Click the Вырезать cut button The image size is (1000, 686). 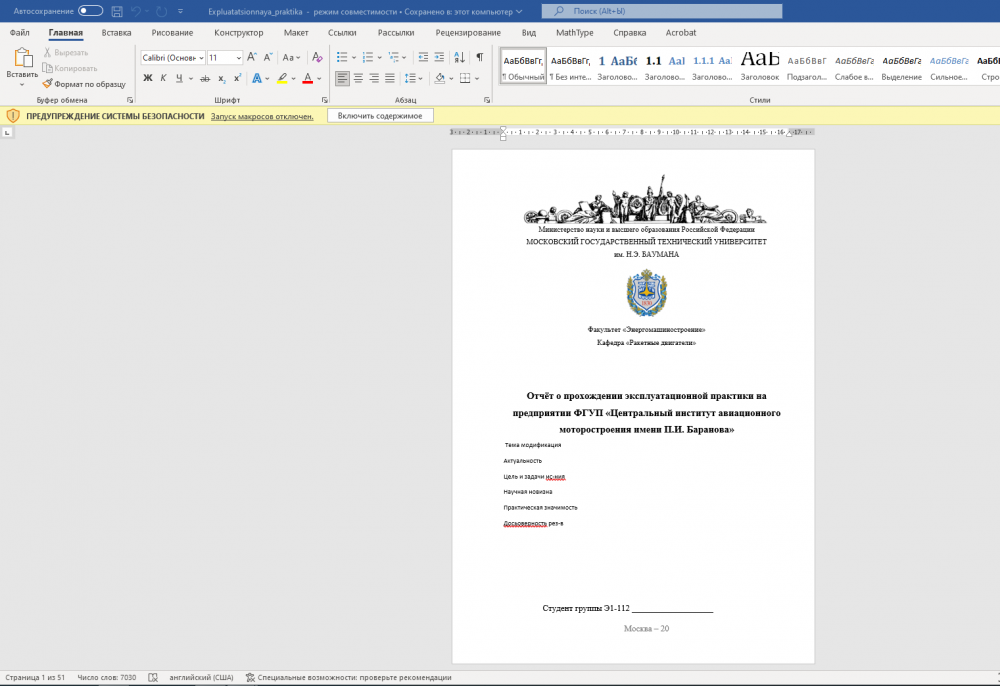(x=66, y=52)
